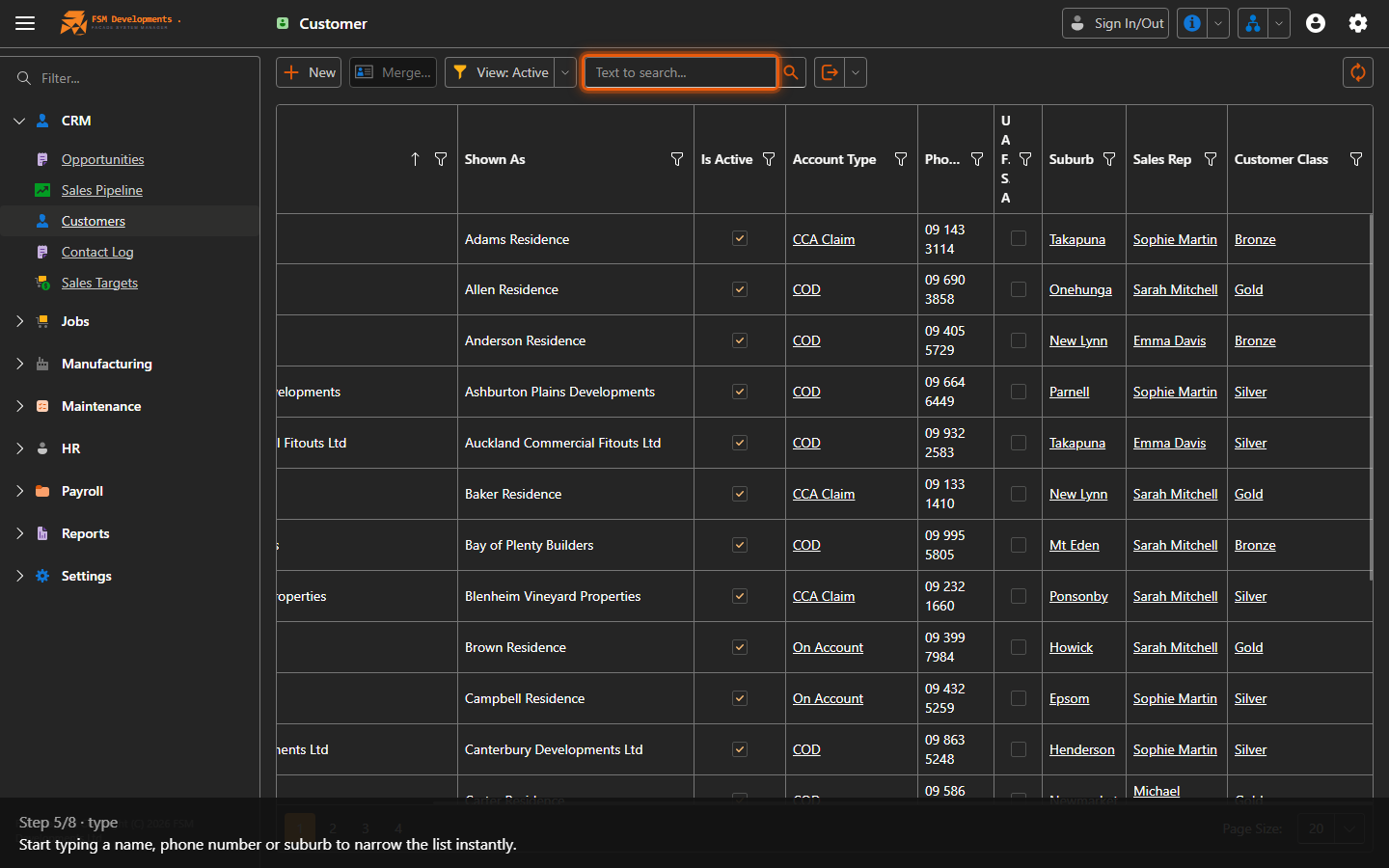
Task: Click the blue info icon button
Action: [x=1192, y=23]
